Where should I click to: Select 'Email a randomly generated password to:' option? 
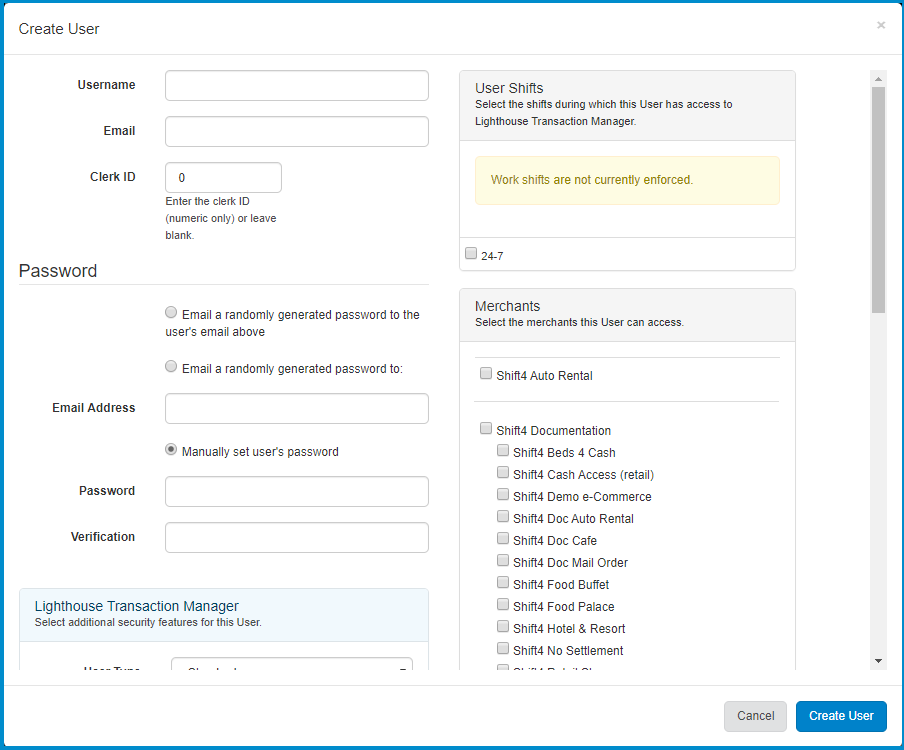(x=172, y=367)
